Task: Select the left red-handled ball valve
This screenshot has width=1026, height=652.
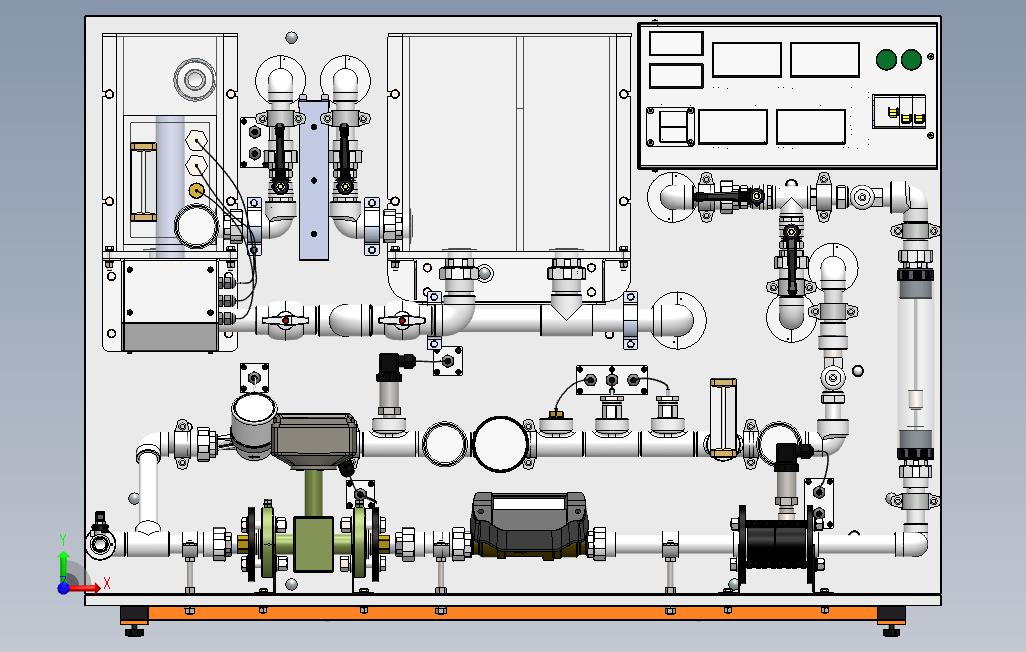Action: (x=285, y=321)
